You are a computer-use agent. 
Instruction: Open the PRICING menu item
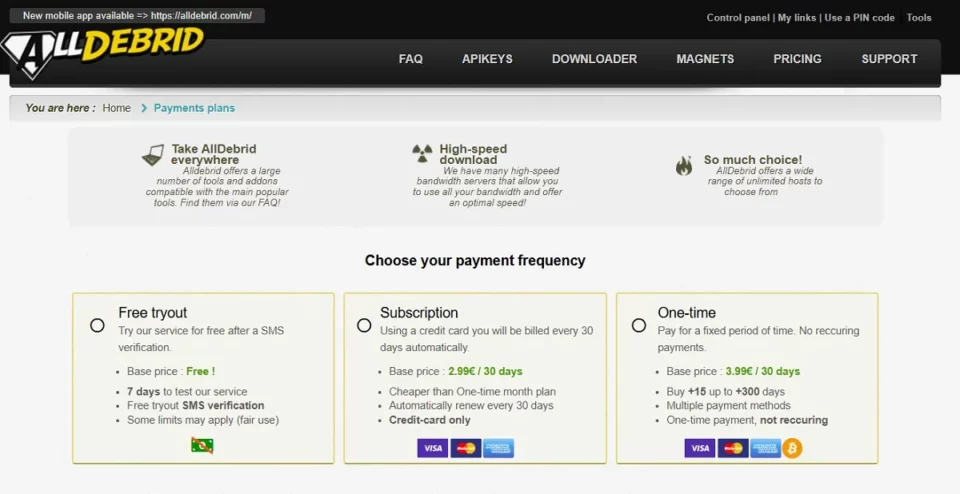click(x=797, y=59)
